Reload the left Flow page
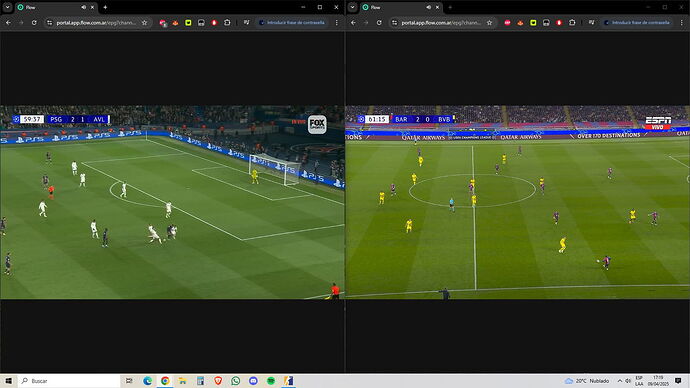This screenshot has width=690, height=388. pyautogui.click(x=34, y=22)
